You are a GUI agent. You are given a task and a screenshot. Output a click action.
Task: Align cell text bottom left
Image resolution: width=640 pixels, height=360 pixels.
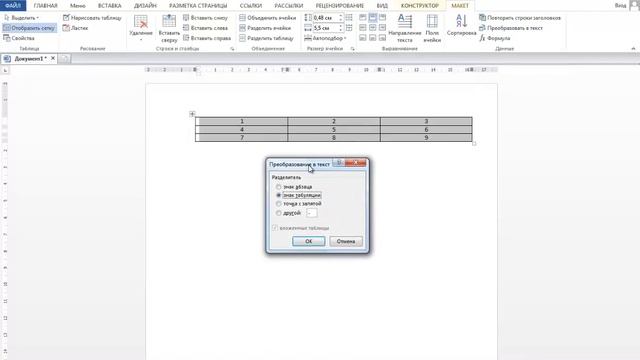[363, 38]
